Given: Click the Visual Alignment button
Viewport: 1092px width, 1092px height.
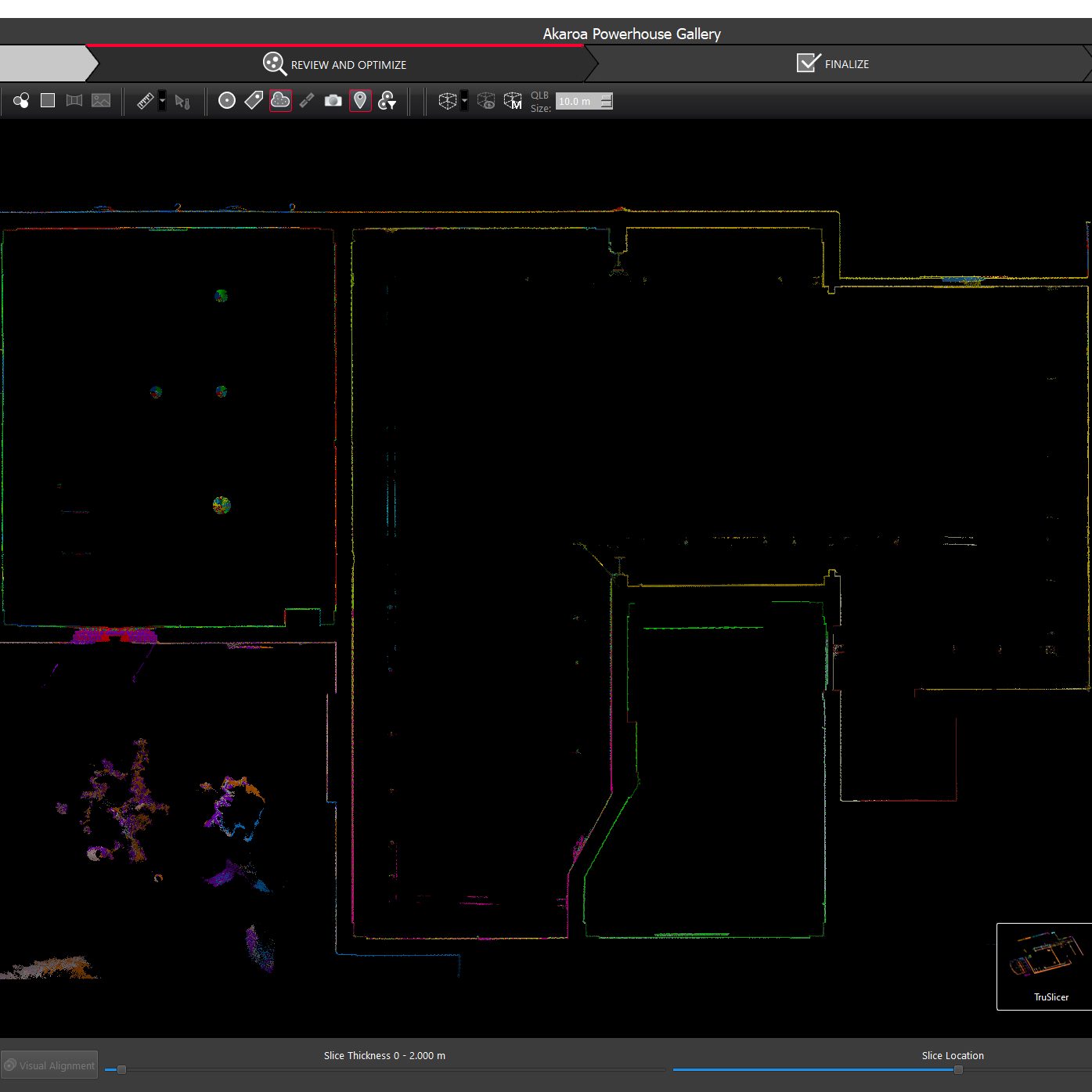Looking at the screenshot, I should click(x=49, y=1065).
